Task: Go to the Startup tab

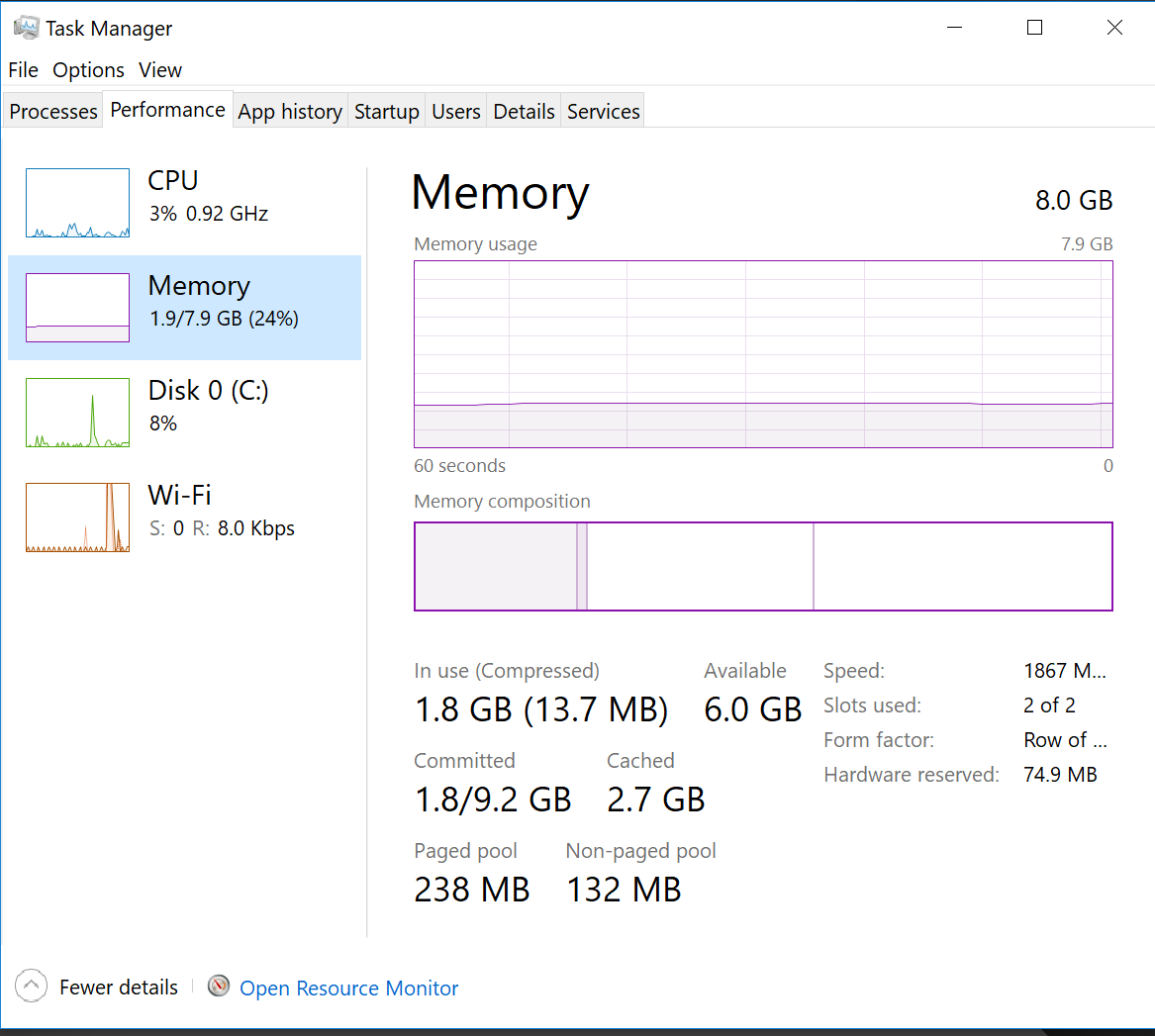Action: [x=386, y=112]
